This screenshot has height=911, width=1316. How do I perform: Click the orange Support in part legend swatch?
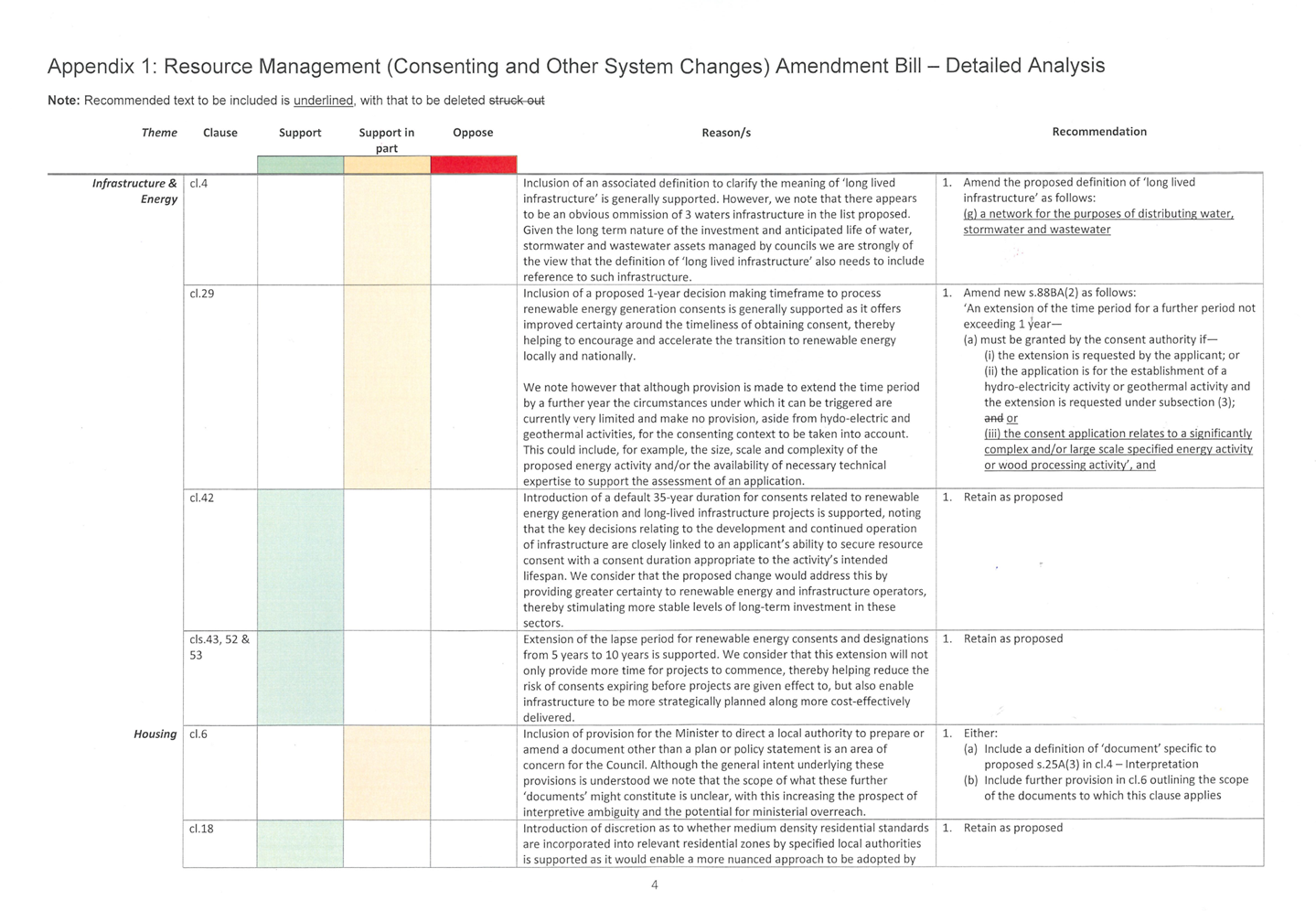pyautogui.click(x=387, y=165)
